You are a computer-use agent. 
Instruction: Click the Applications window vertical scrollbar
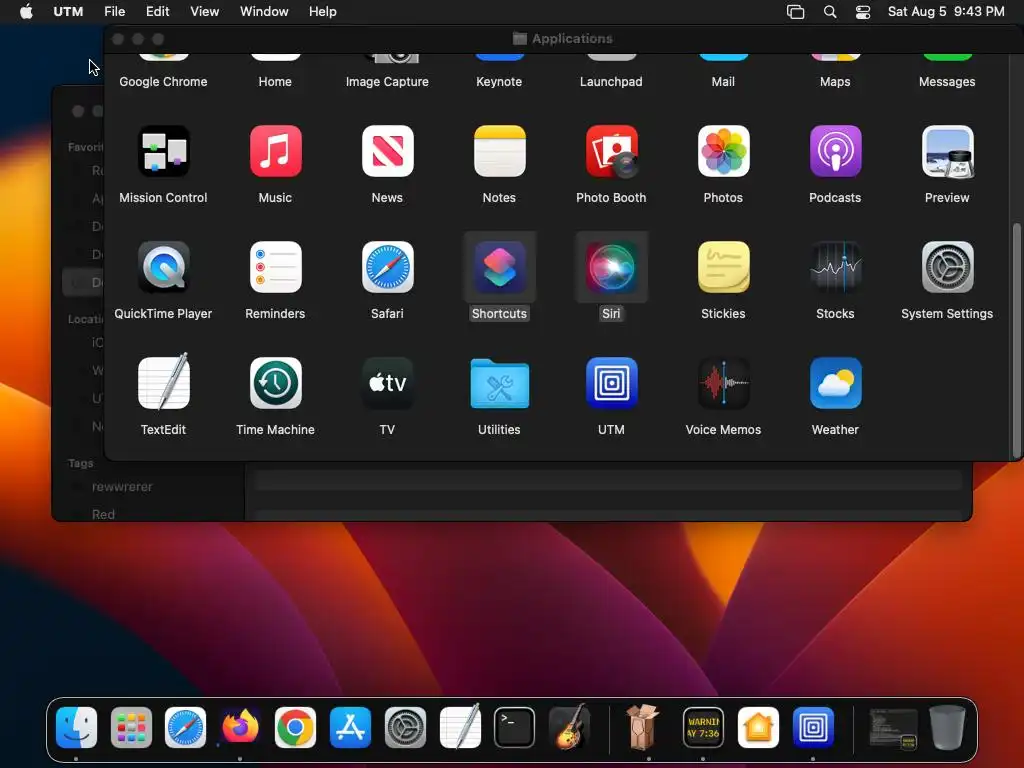1016,340
